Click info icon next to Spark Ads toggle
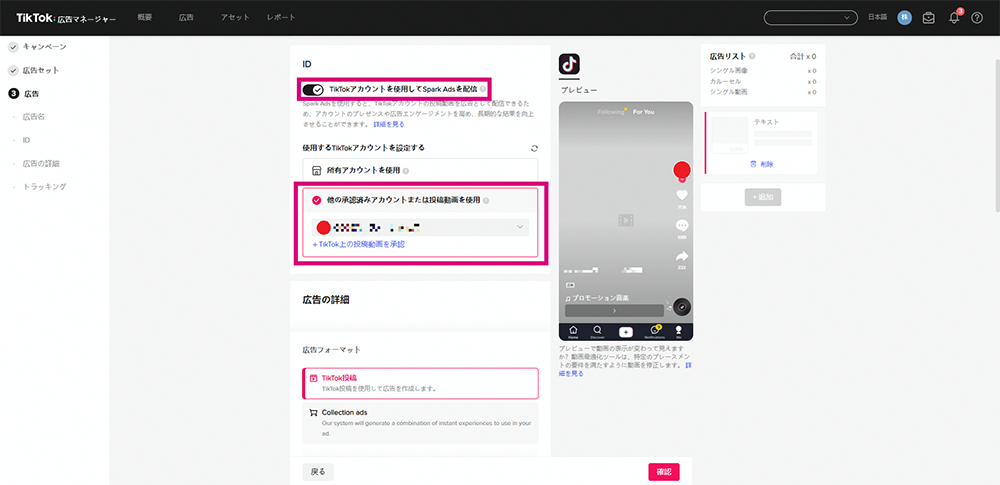The height and width of the screenshot is (485, 1000). 483,89
